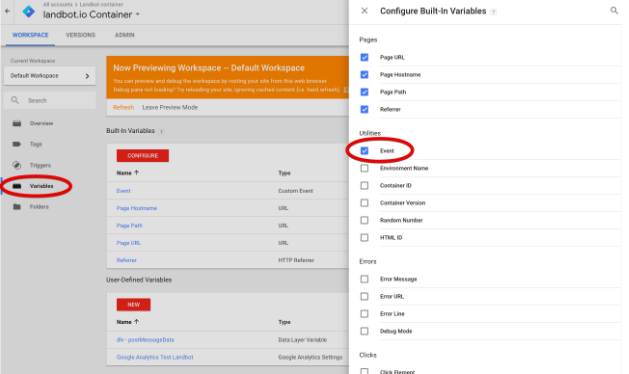Click the Tag Manager diamond logo
This screenshot has height=374, width=629.
28,11
